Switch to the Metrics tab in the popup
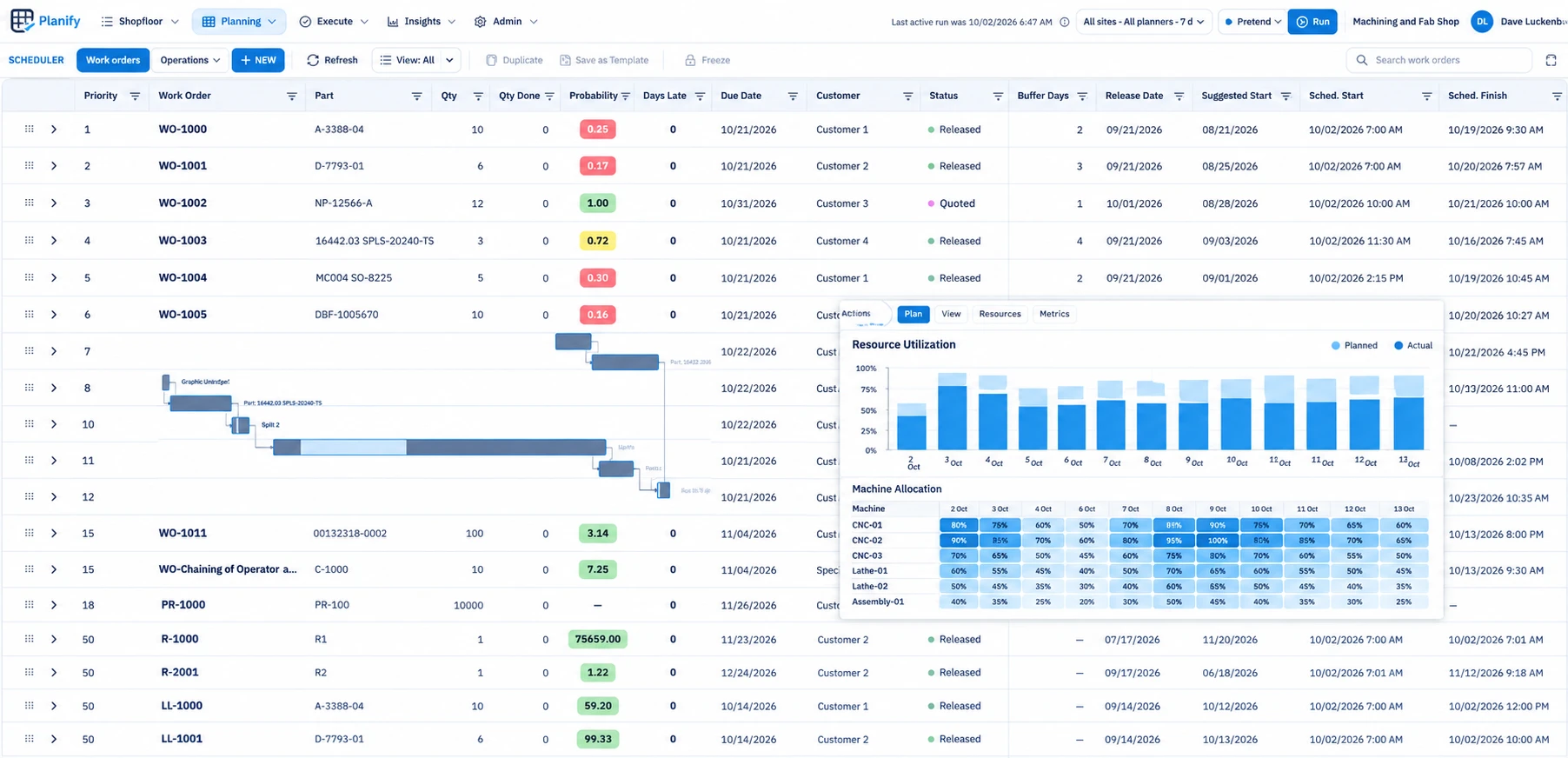1568x758 pixels. (x=1054, y=314)
